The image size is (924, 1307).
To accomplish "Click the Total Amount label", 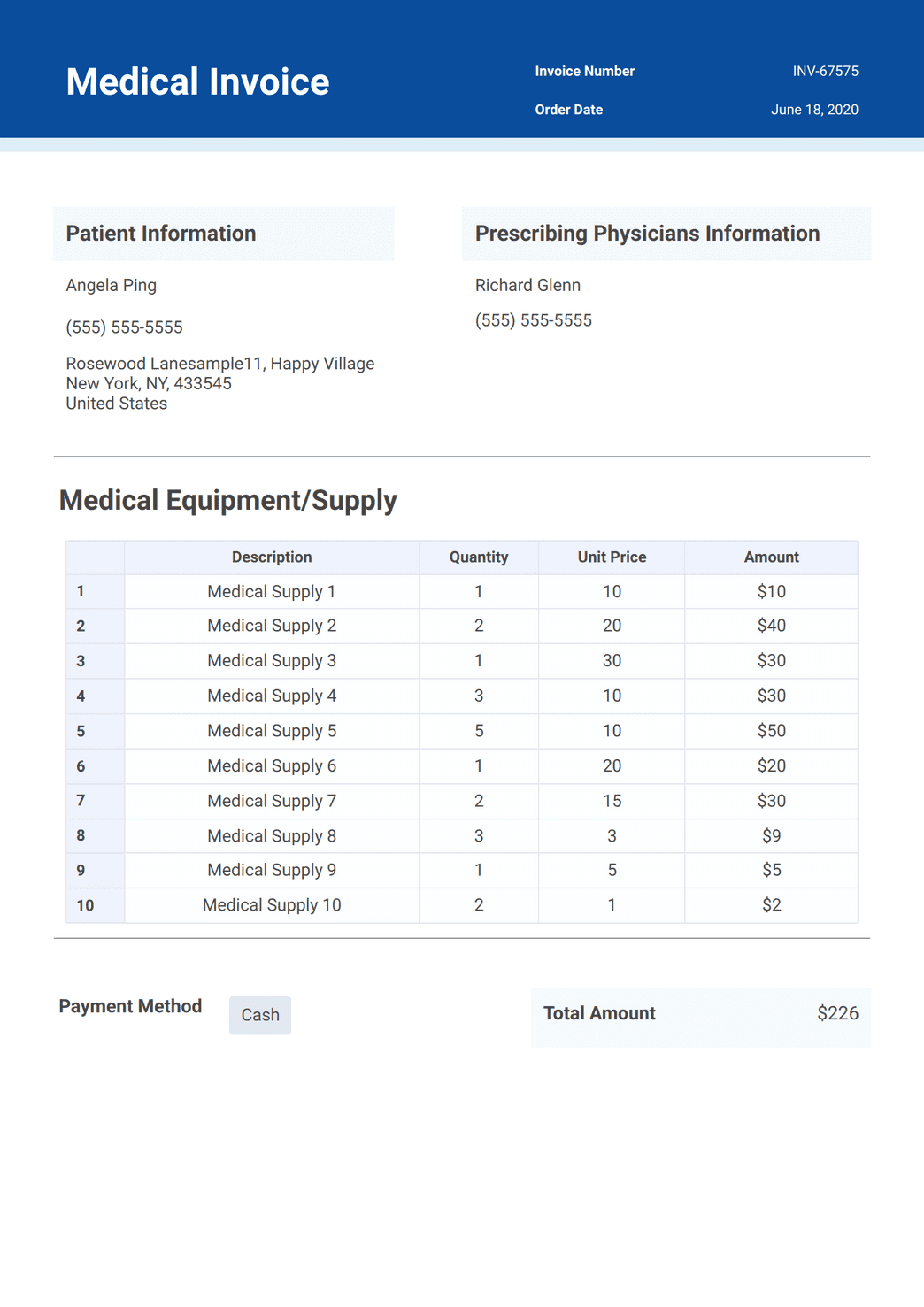I will tap(599, 1013).
